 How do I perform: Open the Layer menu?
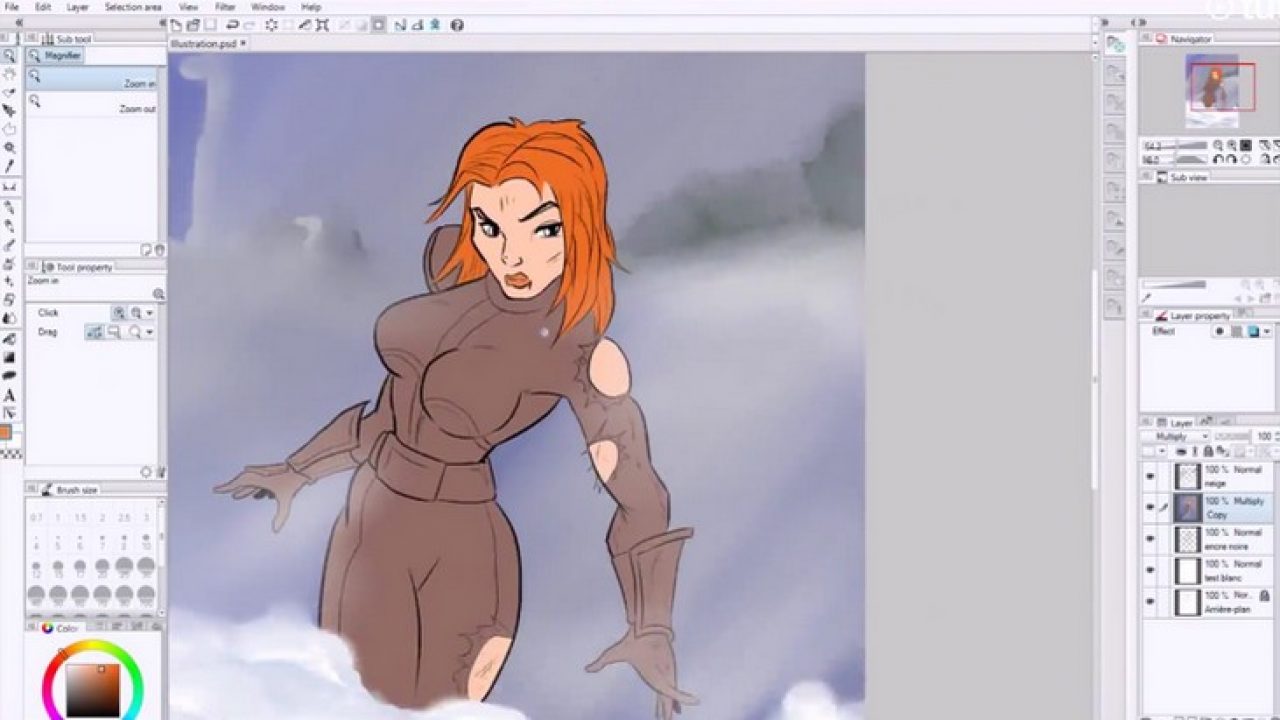(x=77, y=7)
